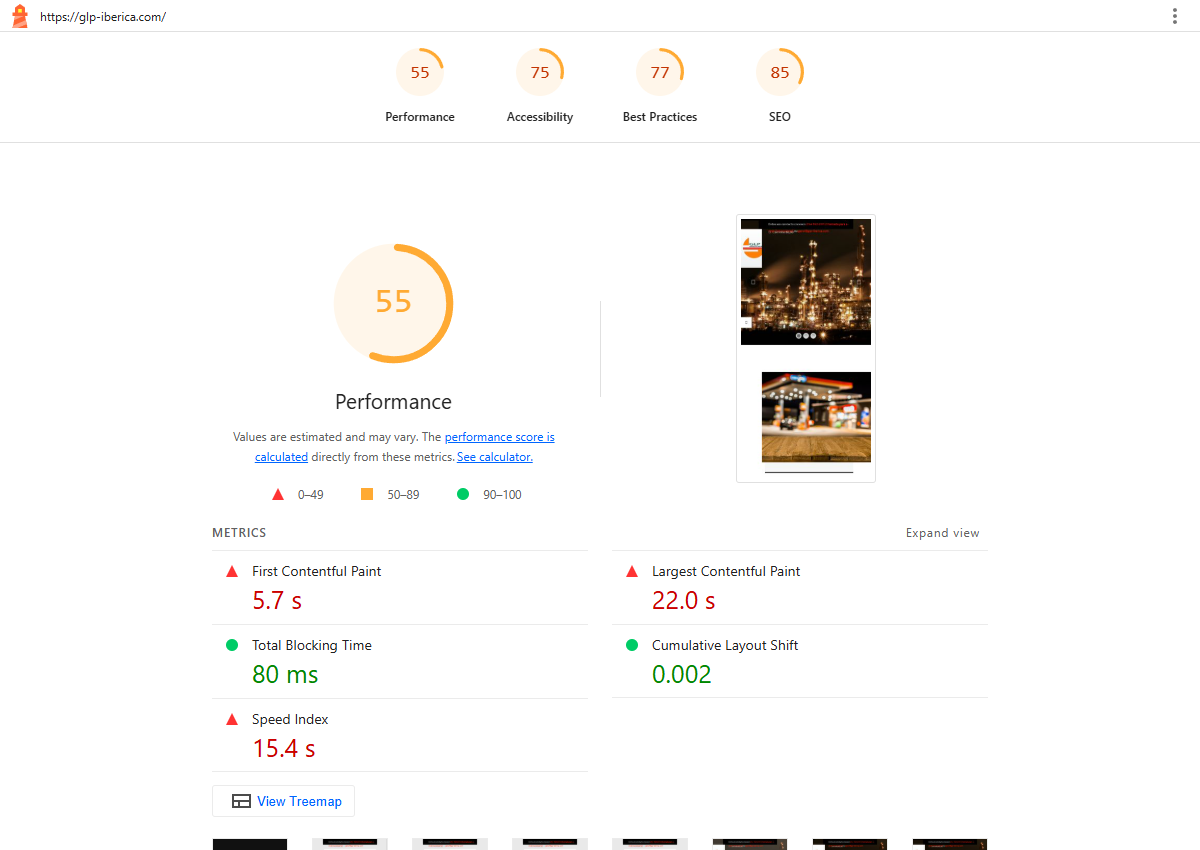Click the large 55 Performance gauge
The height and width of the screenshot is (850, 1200).
coord(393,302)
